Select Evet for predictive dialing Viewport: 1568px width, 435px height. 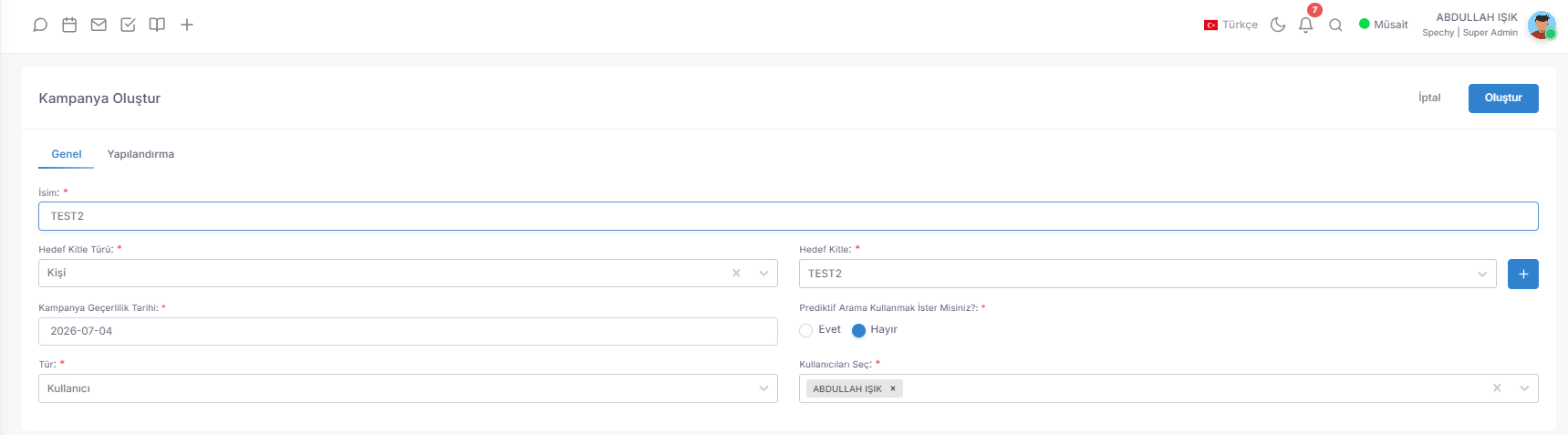tap(805, 330)
